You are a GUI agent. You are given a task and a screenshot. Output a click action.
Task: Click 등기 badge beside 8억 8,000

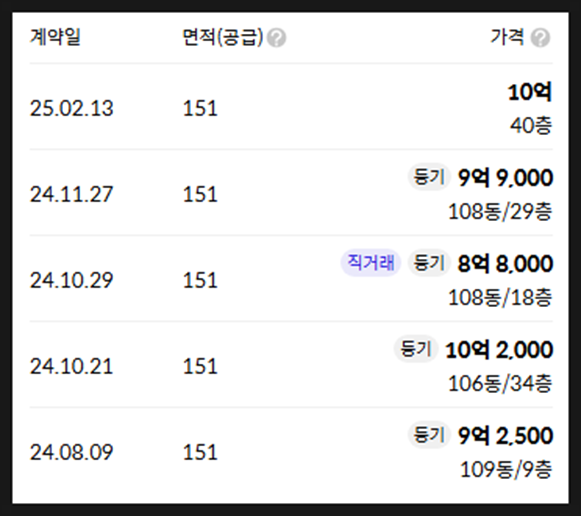[429, 263]
